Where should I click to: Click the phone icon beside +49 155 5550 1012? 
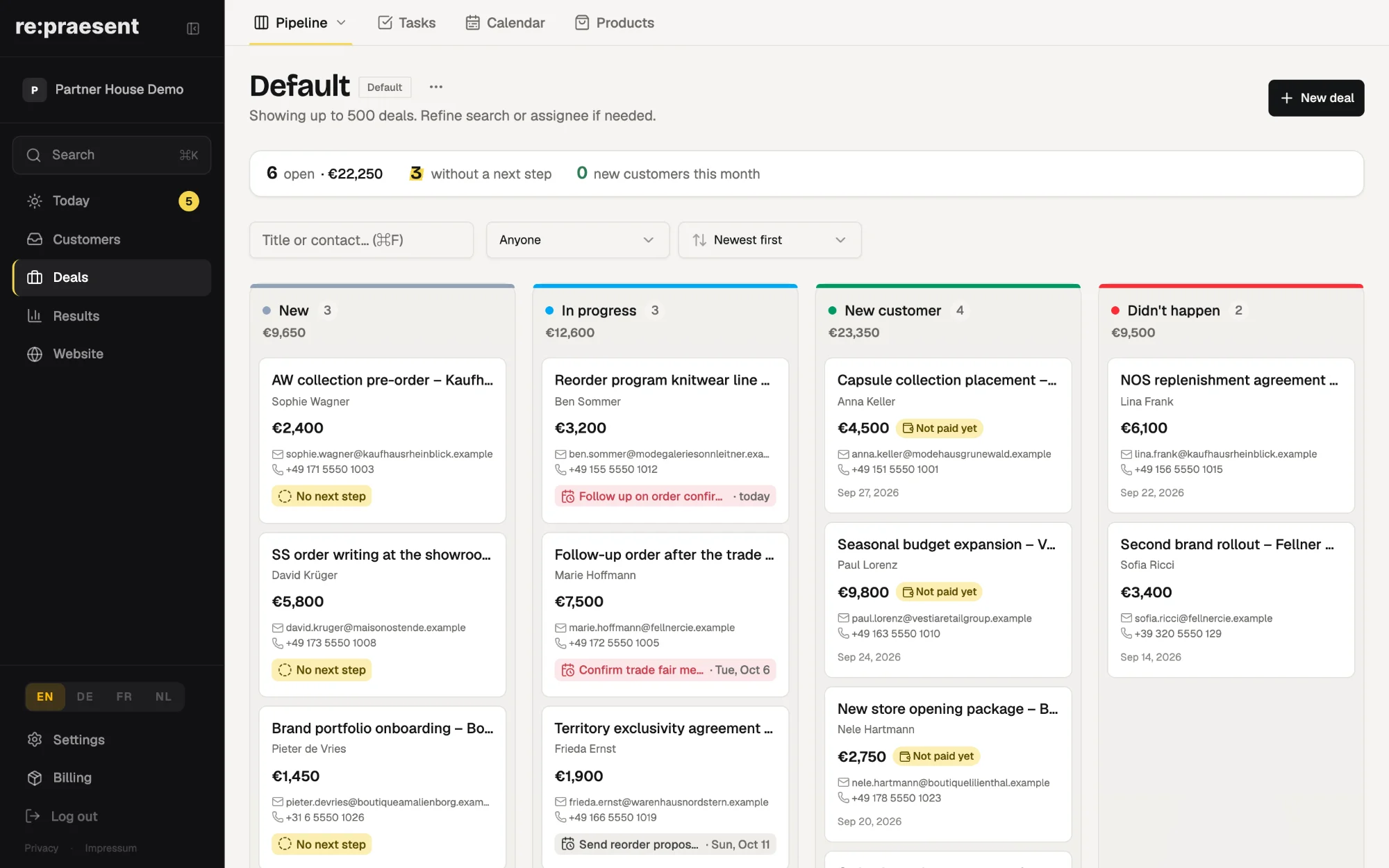point(560,469)
